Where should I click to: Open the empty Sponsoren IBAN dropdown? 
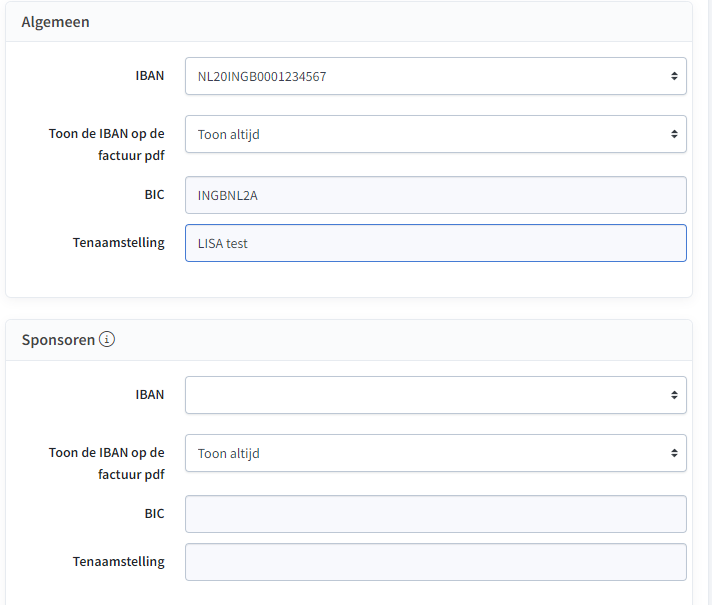click(x=435, y=395)
